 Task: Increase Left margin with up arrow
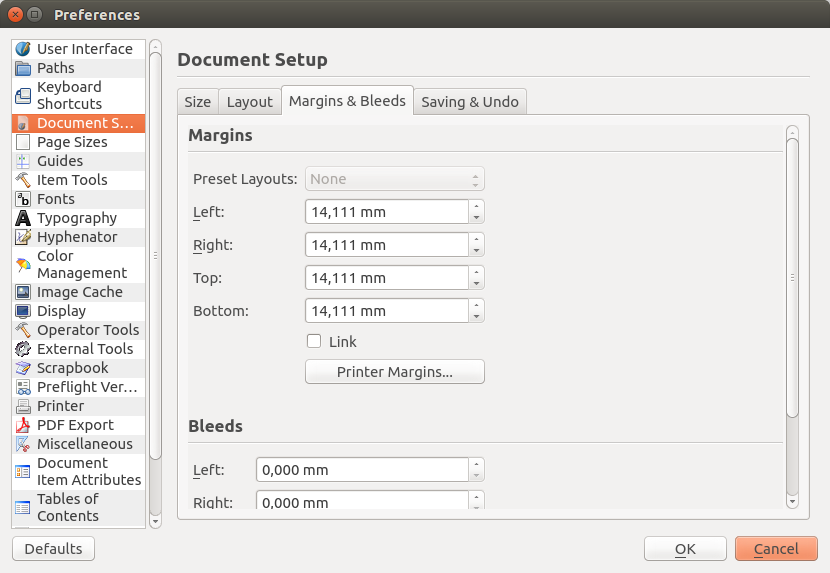point(477,207)
